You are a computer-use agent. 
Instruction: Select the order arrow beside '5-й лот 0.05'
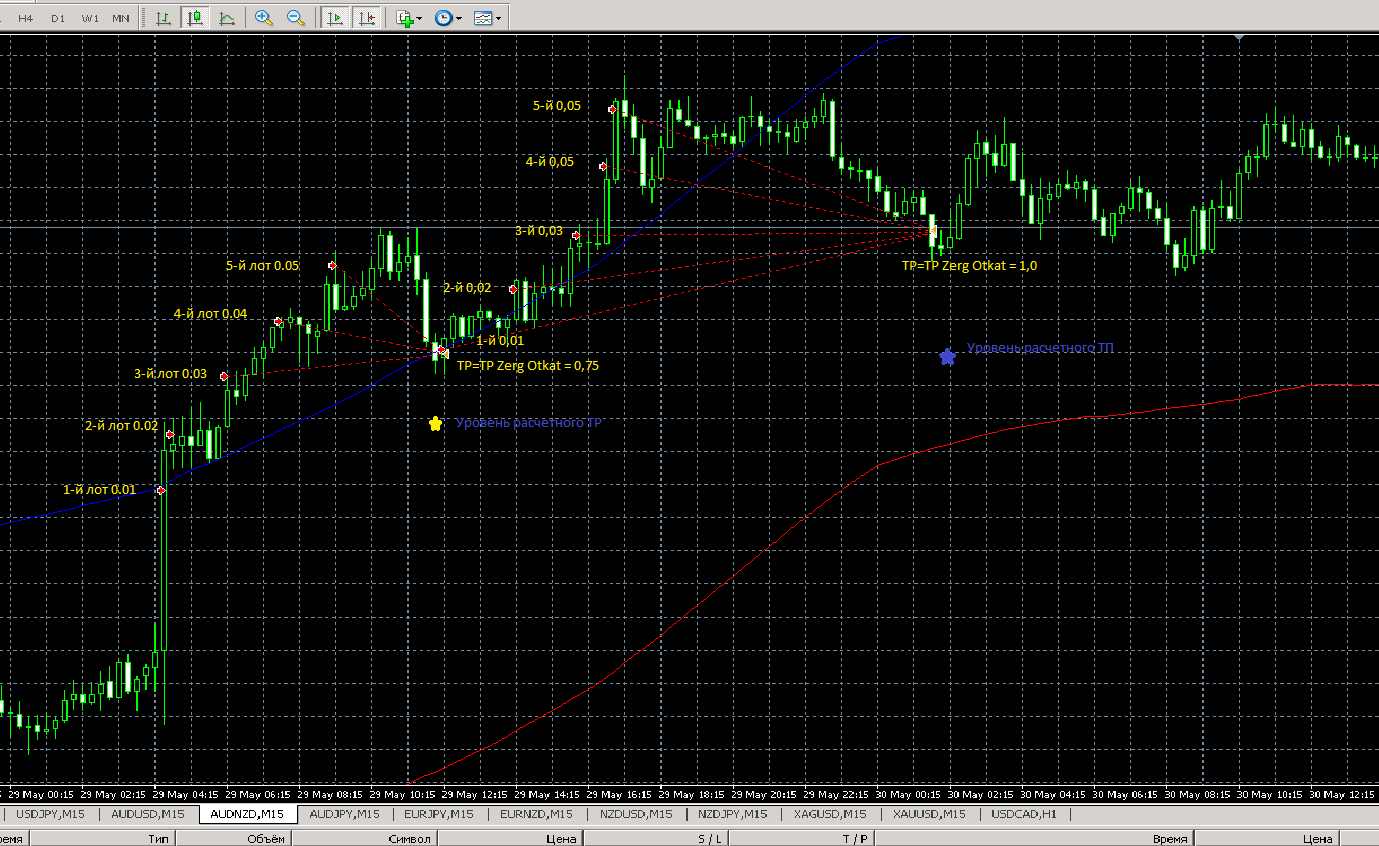(332, 266)
